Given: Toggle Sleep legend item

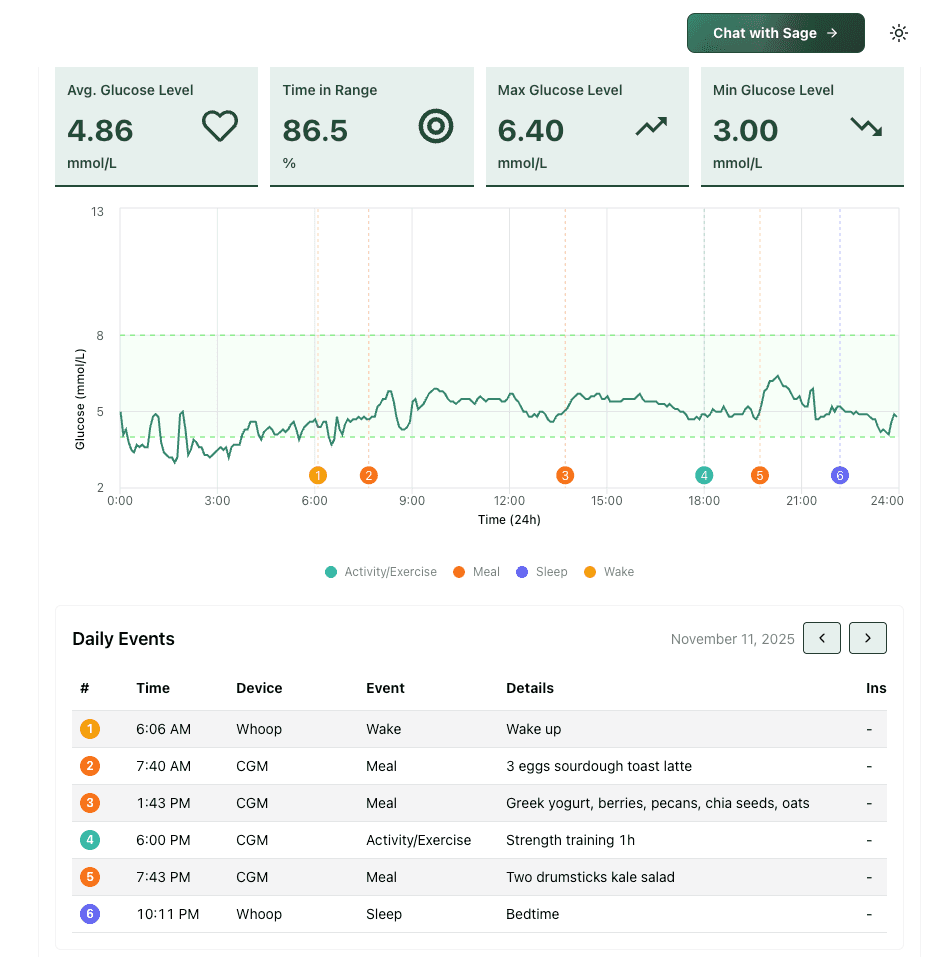Looking at the screenshot, I should (541, 572).
